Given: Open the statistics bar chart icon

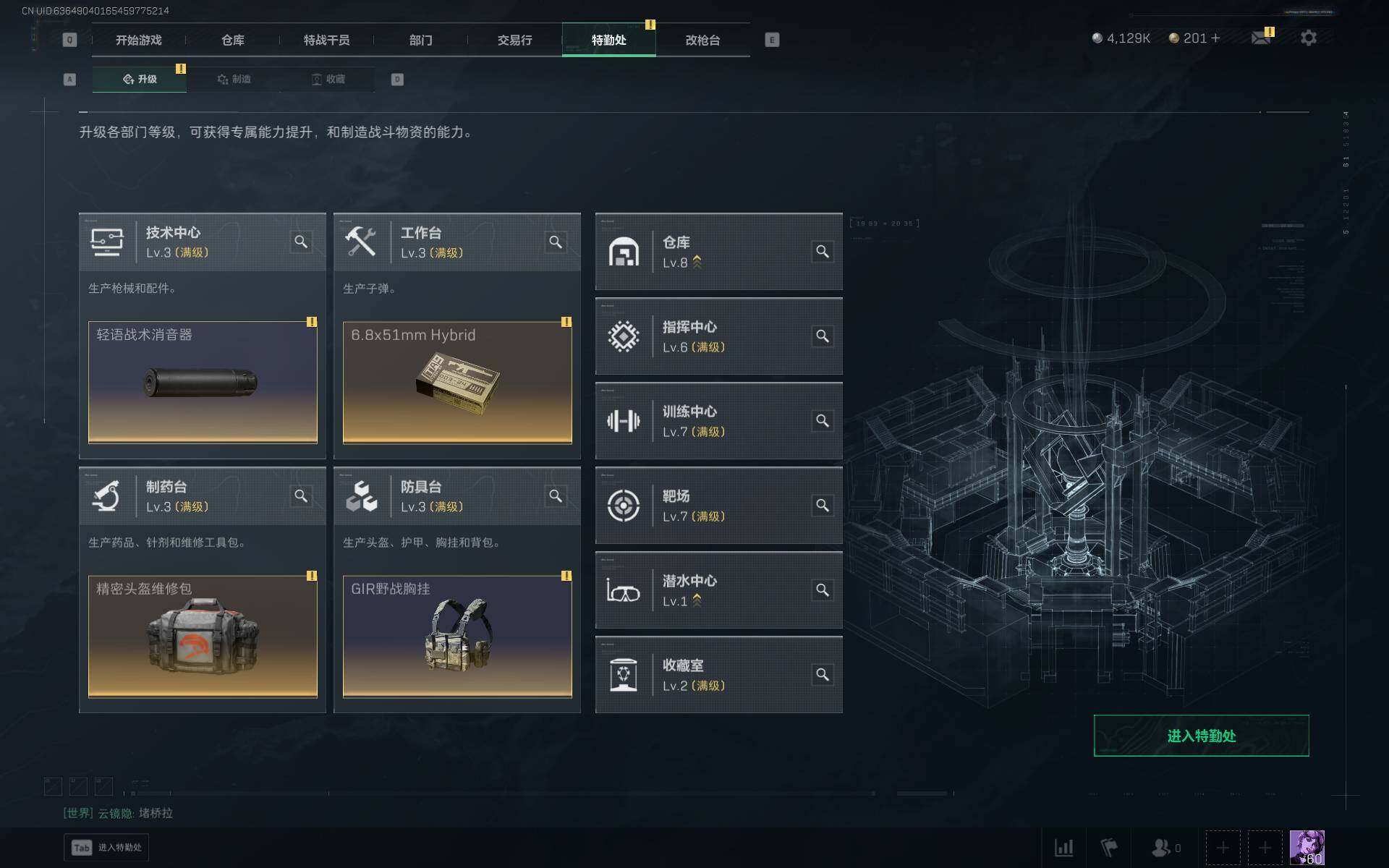Looking at the screenshot, I should (1063, 847).
